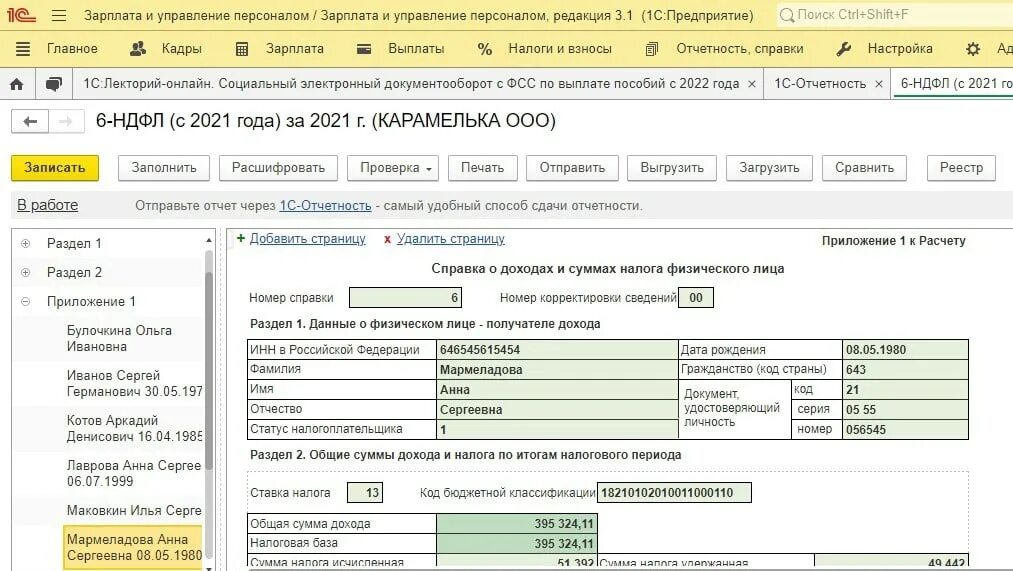Click the Реестр button

tap(961, 168)
